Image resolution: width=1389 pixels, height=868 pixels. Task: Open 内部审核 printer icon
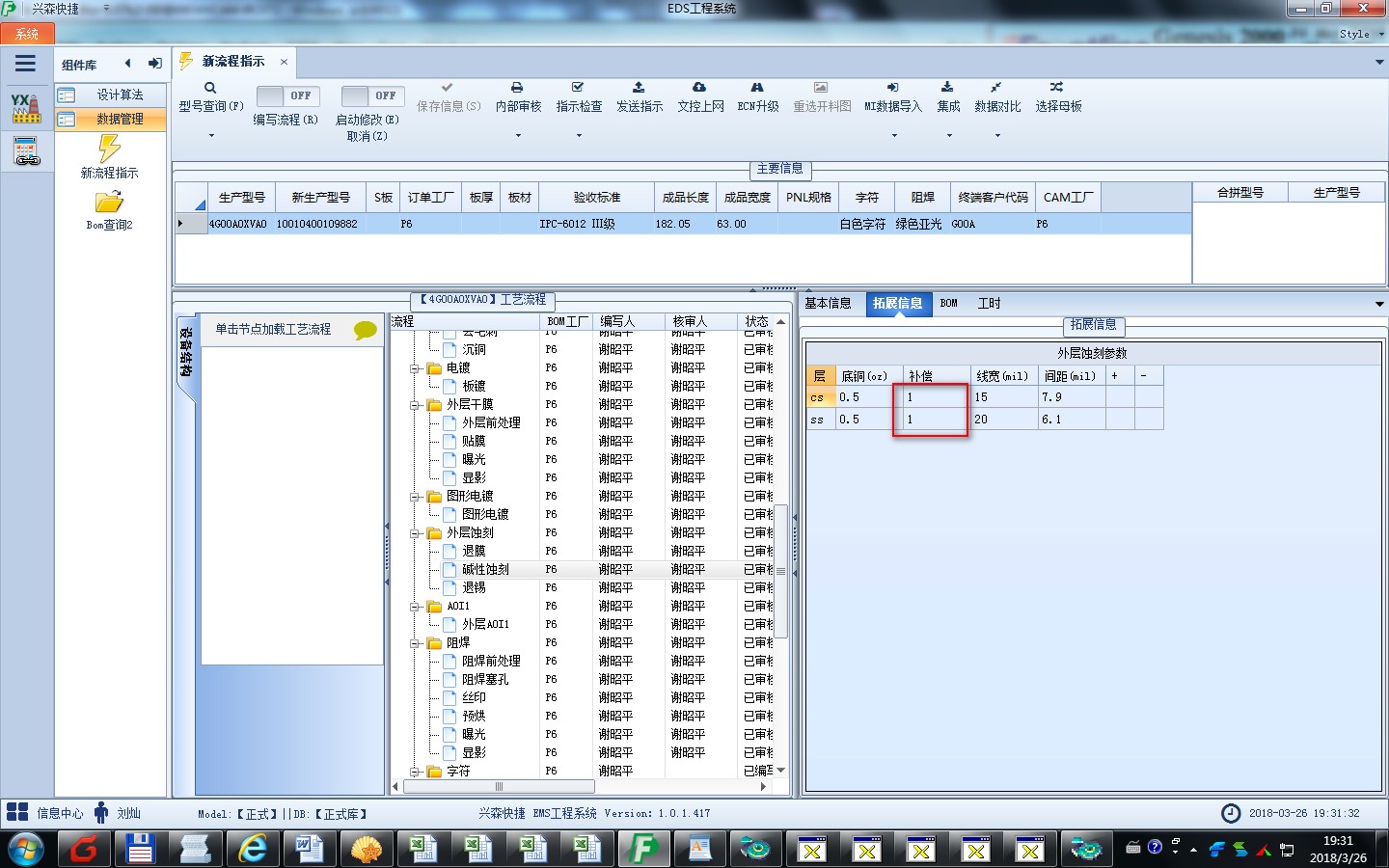[517, 88]
